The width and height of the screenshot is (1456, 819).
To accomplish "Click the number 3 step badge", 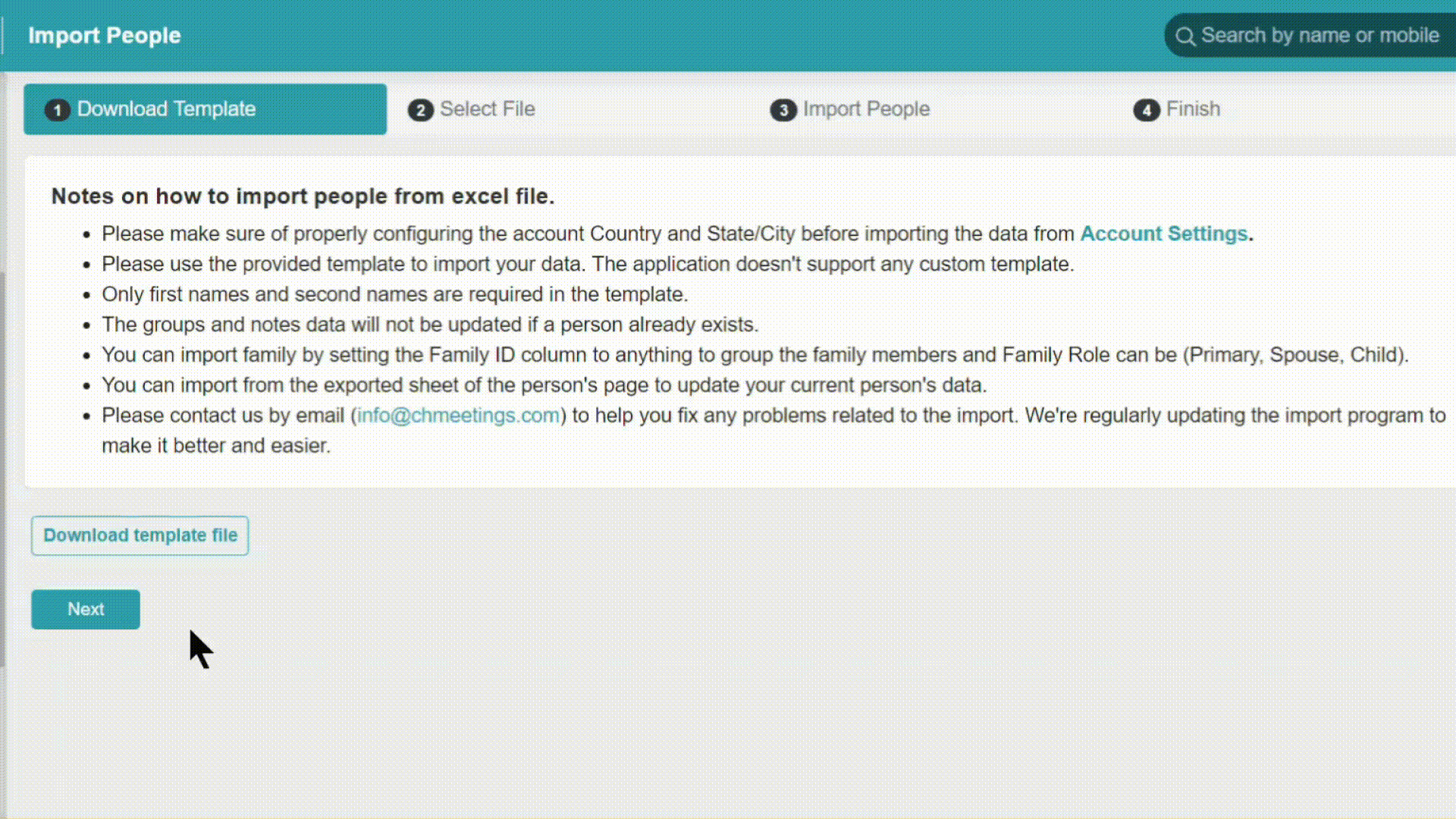I will [783, 110].
